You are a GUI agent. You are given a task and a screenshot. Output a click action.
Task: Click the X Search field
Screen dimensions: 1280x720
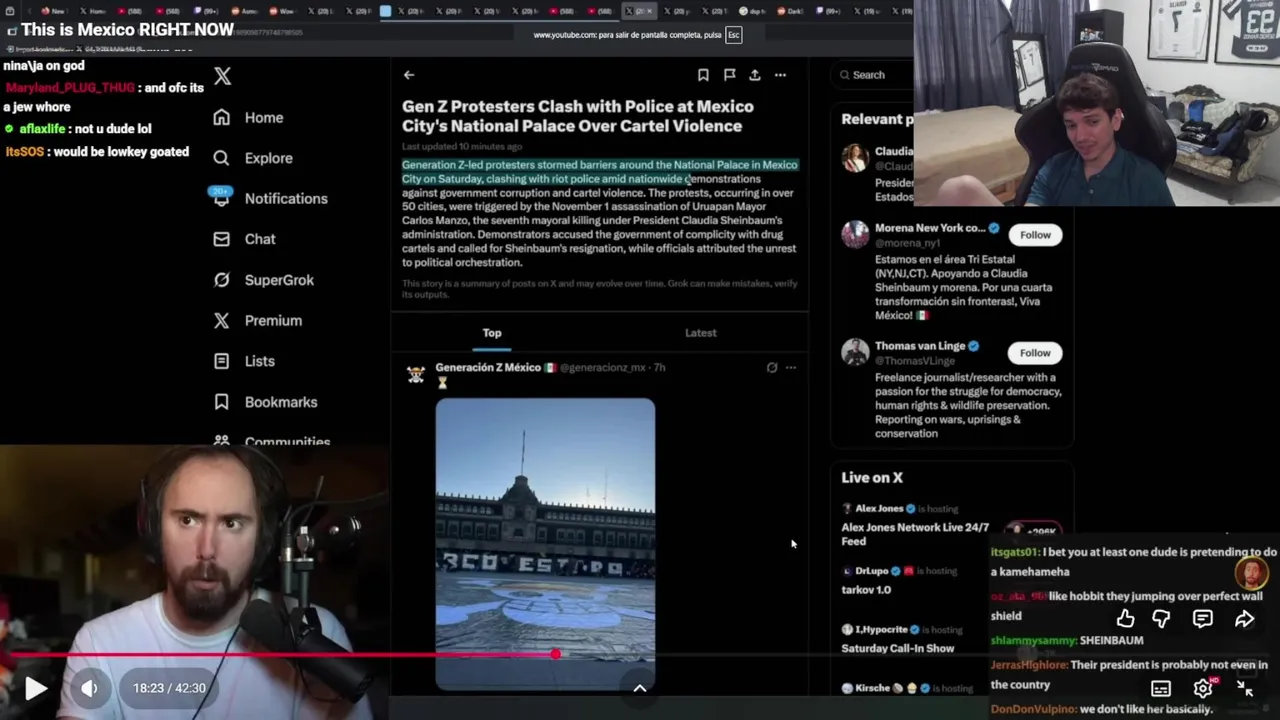pyautogui.click(x=872, y=75)
